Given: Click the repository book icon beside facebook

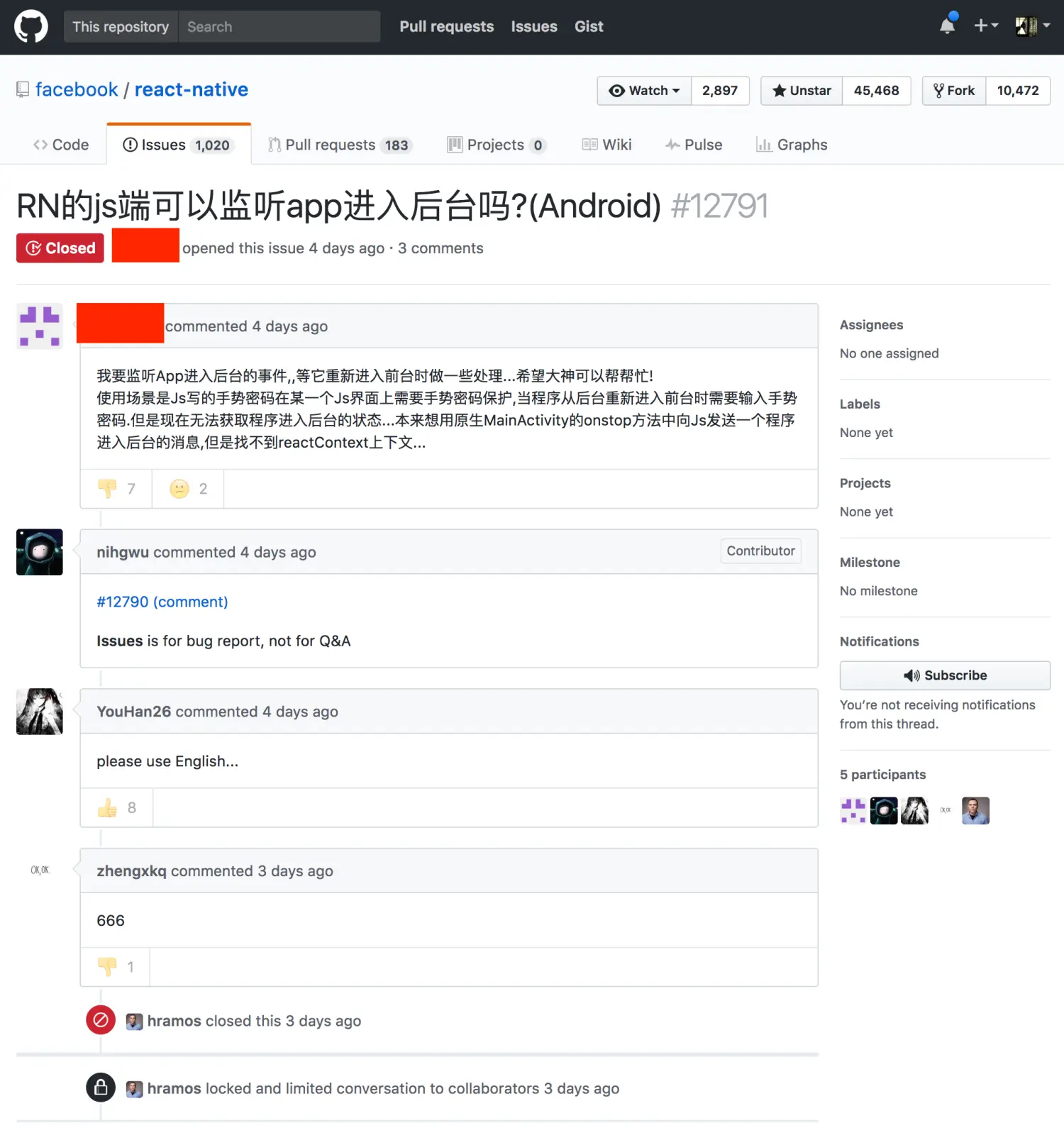Looking at the screenshot, I should 23,89.
